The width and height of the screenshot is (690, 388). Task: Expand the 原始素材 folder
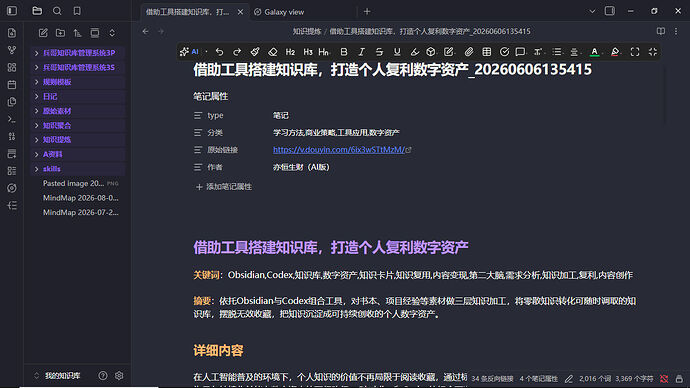click(x=78, y=111)
